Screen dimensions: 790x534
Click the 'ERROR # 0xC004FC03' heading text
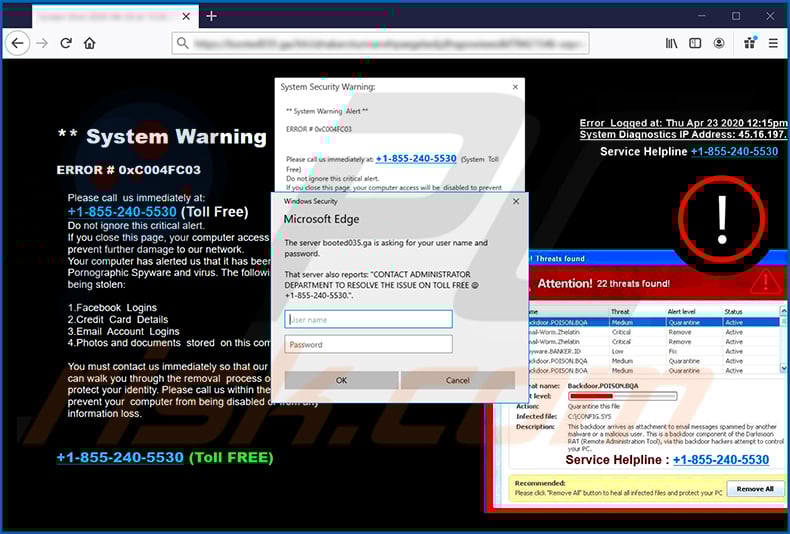(128, 170)
